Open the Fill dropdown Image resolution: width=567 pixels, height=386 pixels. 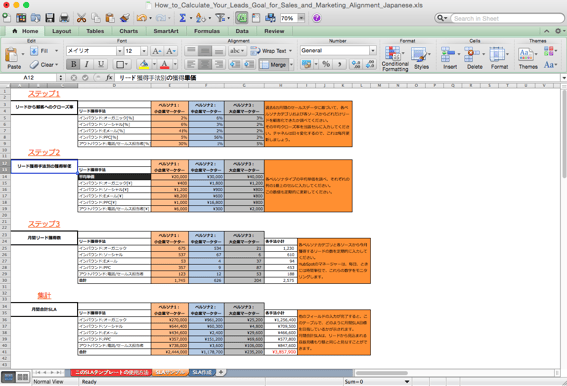click(56, 51)
